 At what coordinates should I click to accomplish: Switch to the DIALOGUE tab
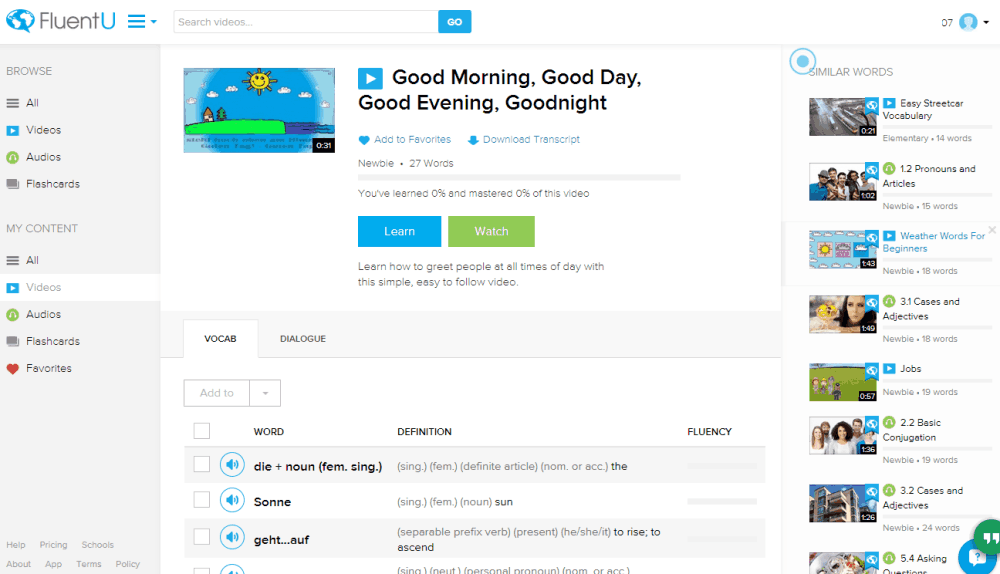[x=303, y=339]
